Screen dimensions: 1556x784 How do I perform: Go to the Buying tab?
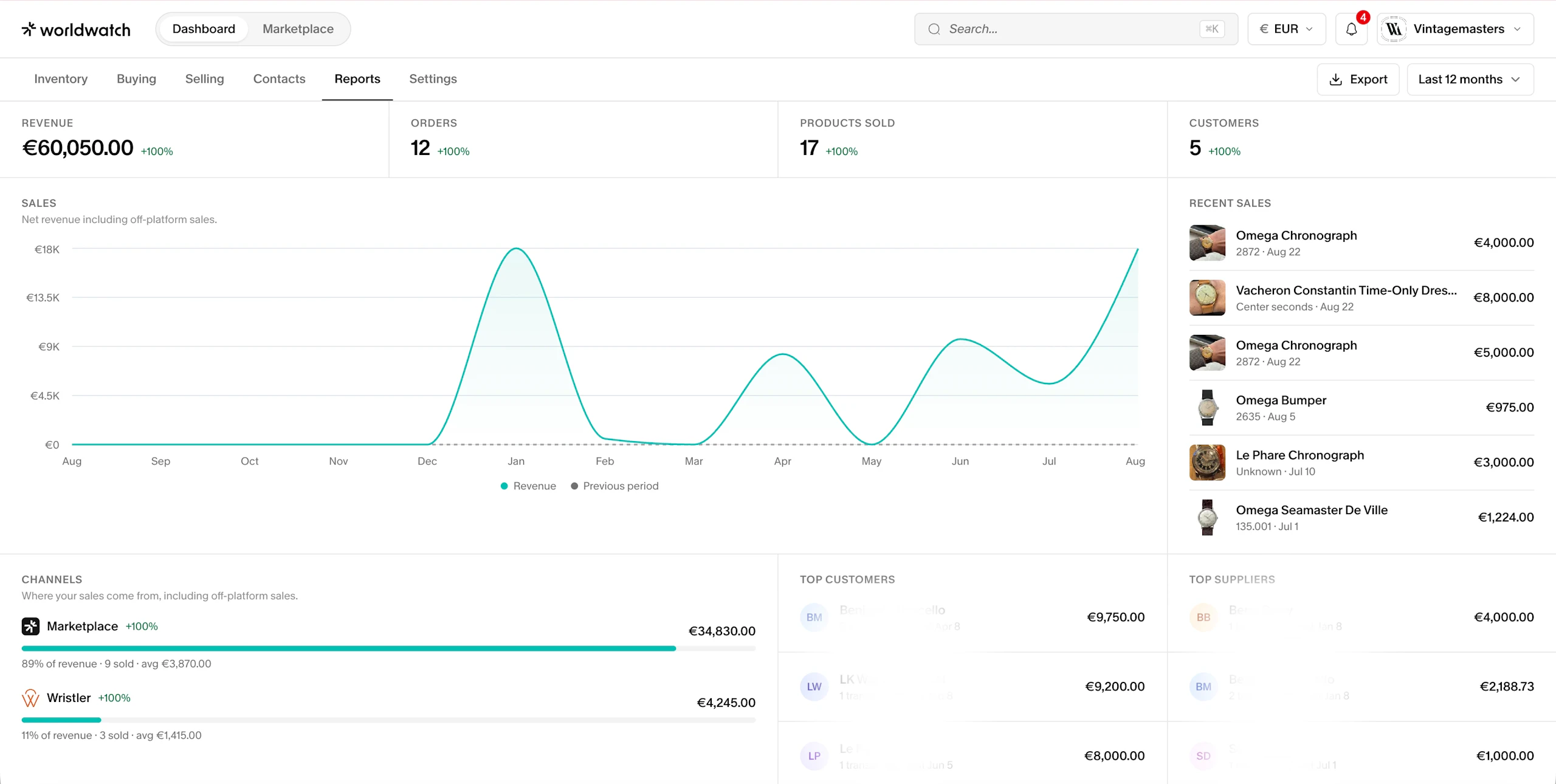coord(136,79)
